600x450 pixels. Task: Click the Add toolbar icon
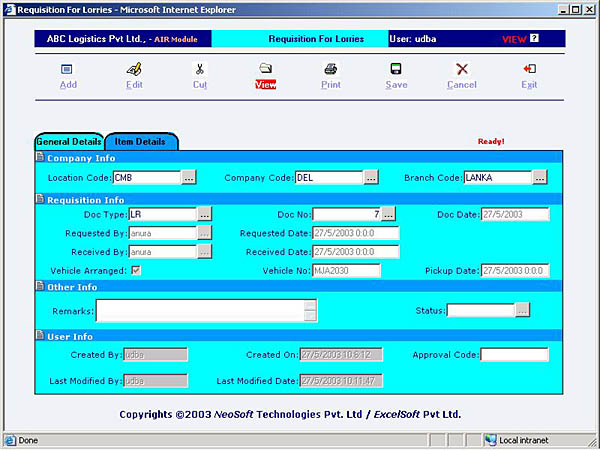pyautogui.click(x=67, y=70)
